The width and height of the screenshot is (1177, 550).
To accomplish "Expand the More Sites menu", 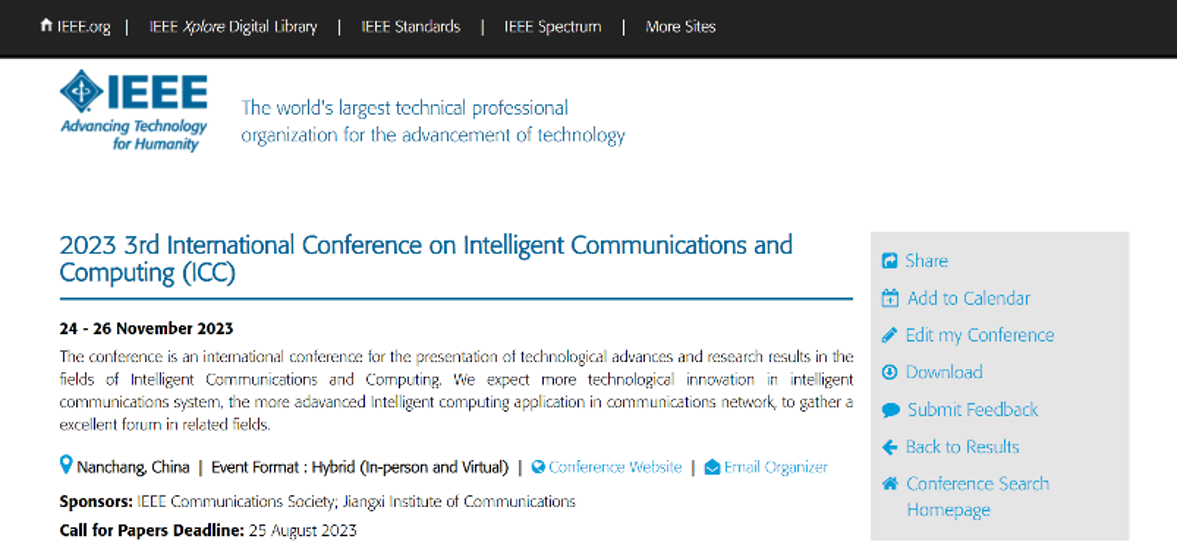I will point(680,27).
